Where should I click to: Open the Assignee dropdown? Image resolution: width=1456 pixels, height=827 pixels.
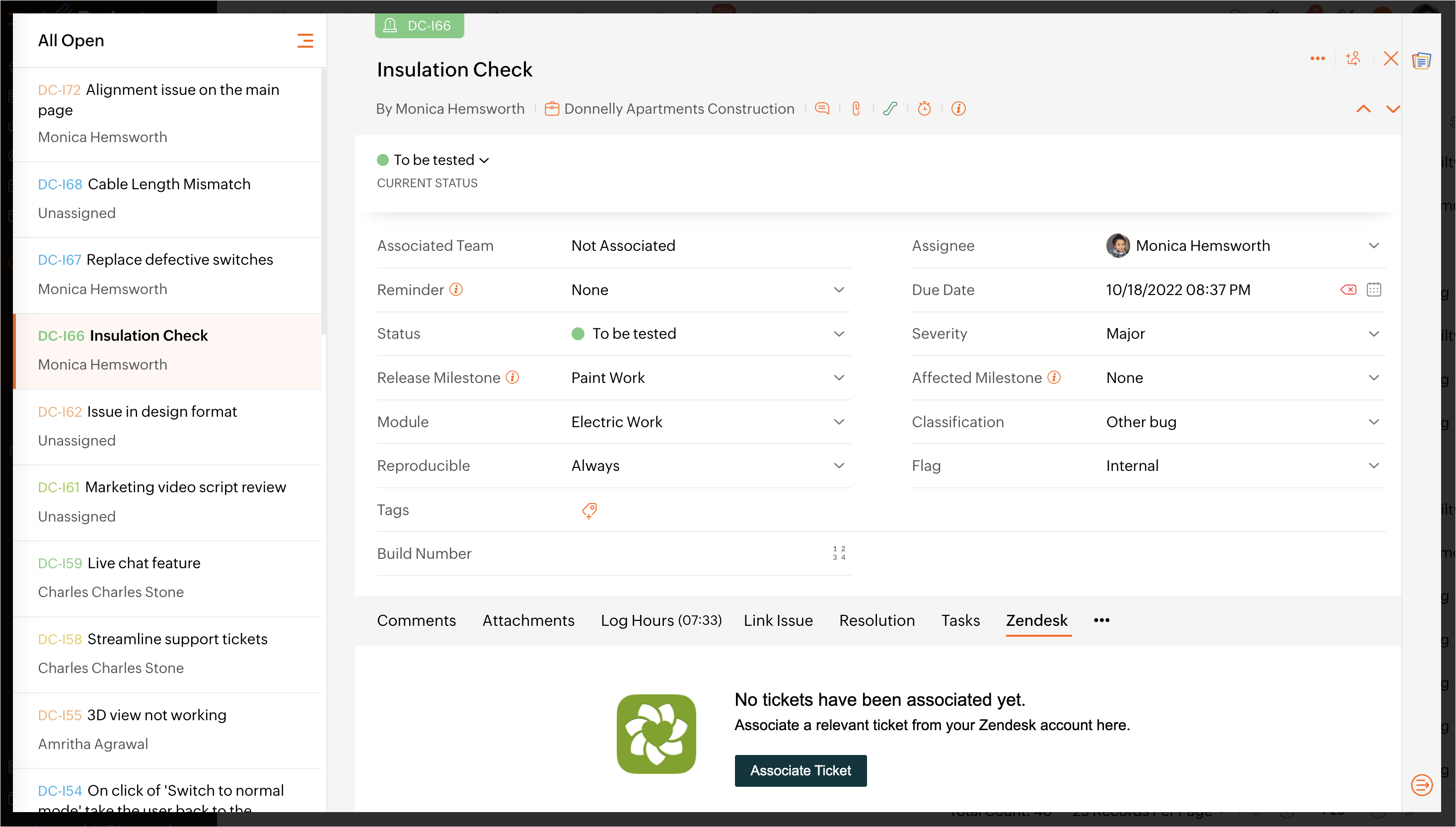click(1374, 246)
